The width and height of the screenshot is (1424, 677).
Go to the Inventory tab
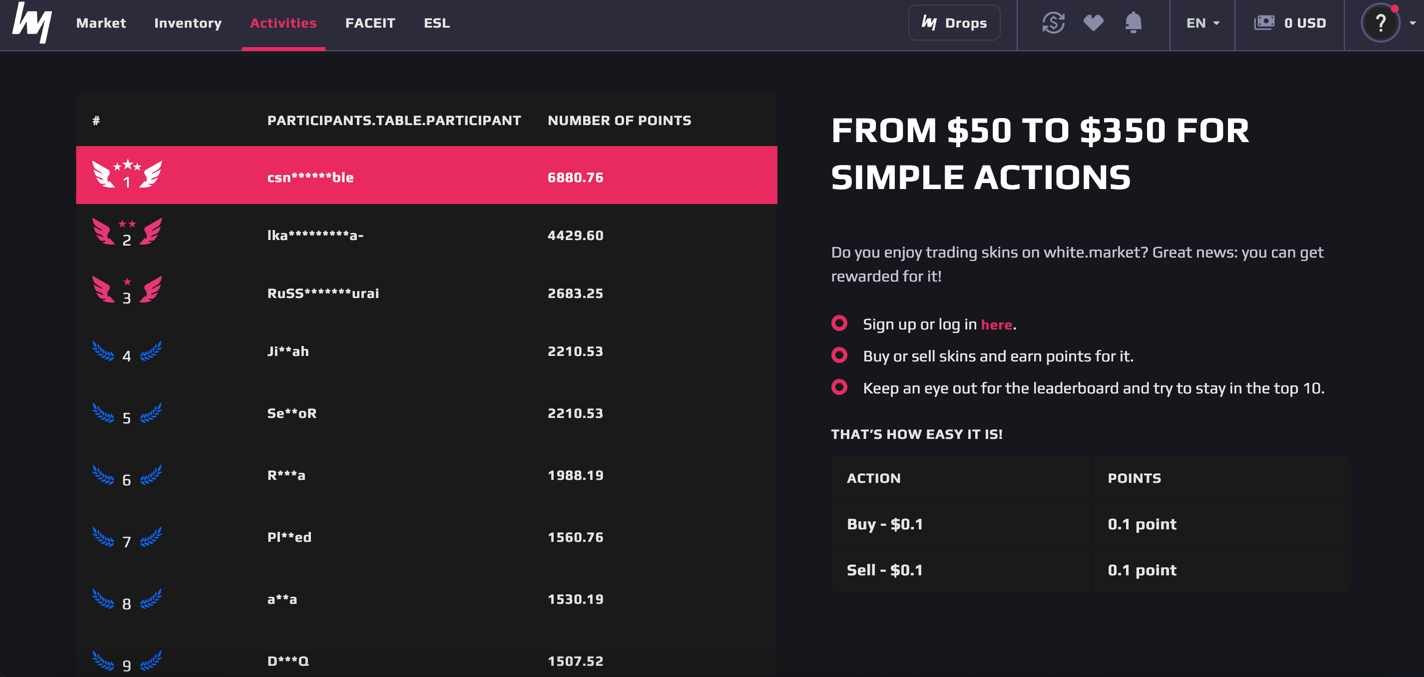188,23
